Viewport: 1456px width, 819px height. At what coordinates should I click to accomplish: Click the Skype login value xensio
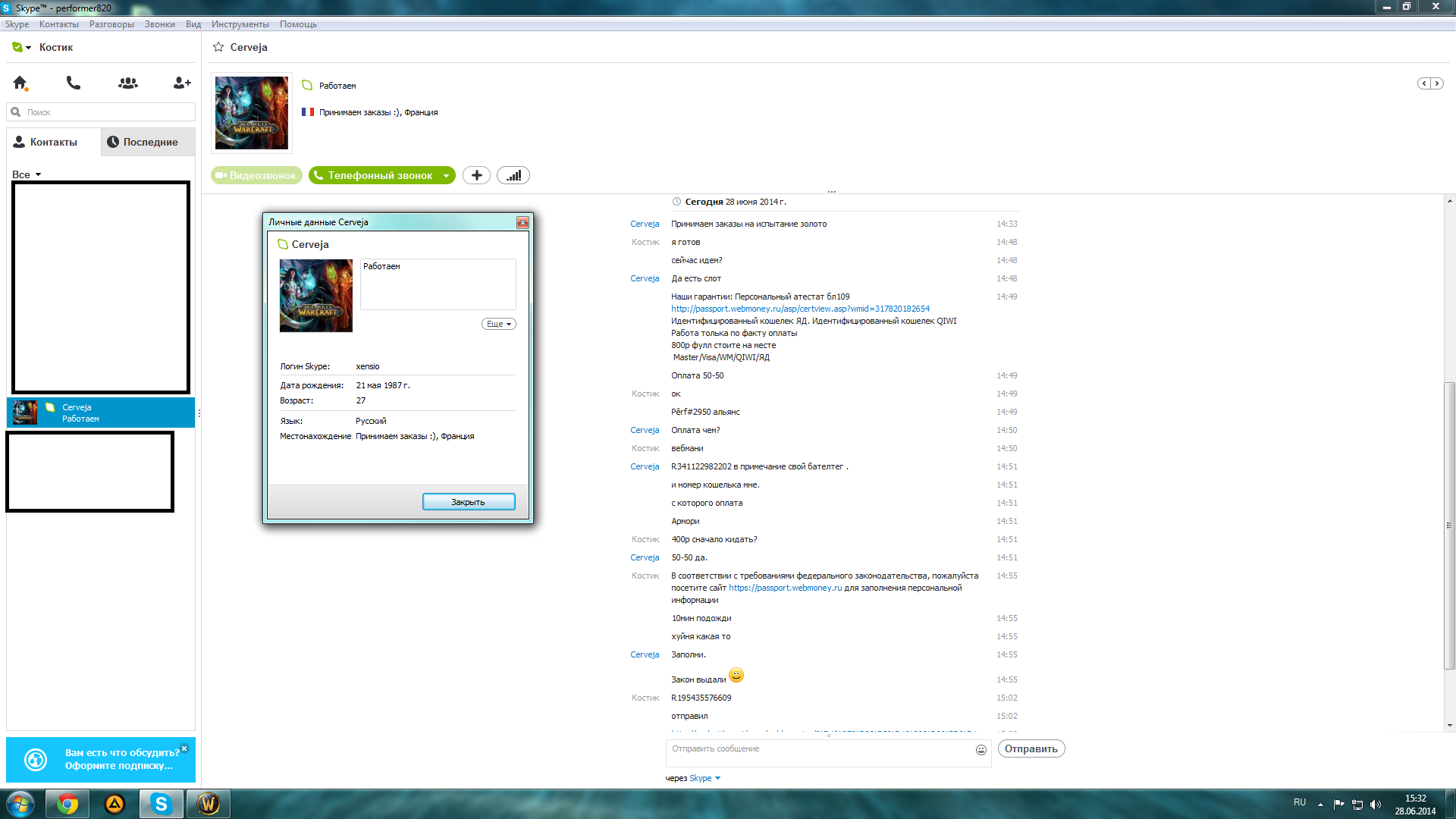click(x=368, y=366)
